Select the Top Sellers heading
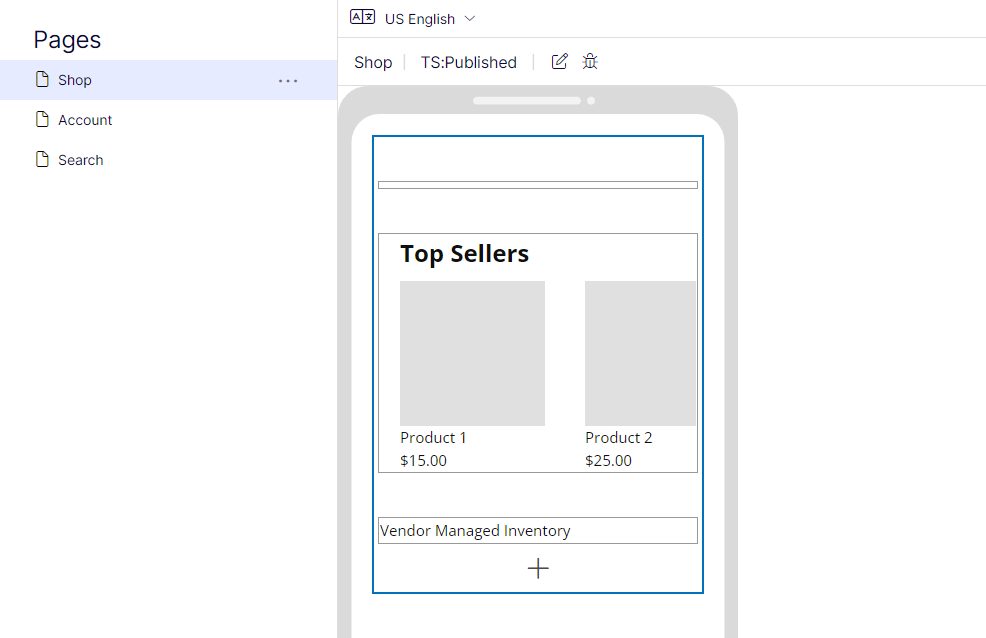The width and height of the screenshot is (986, 638). [x=464, y=253]
